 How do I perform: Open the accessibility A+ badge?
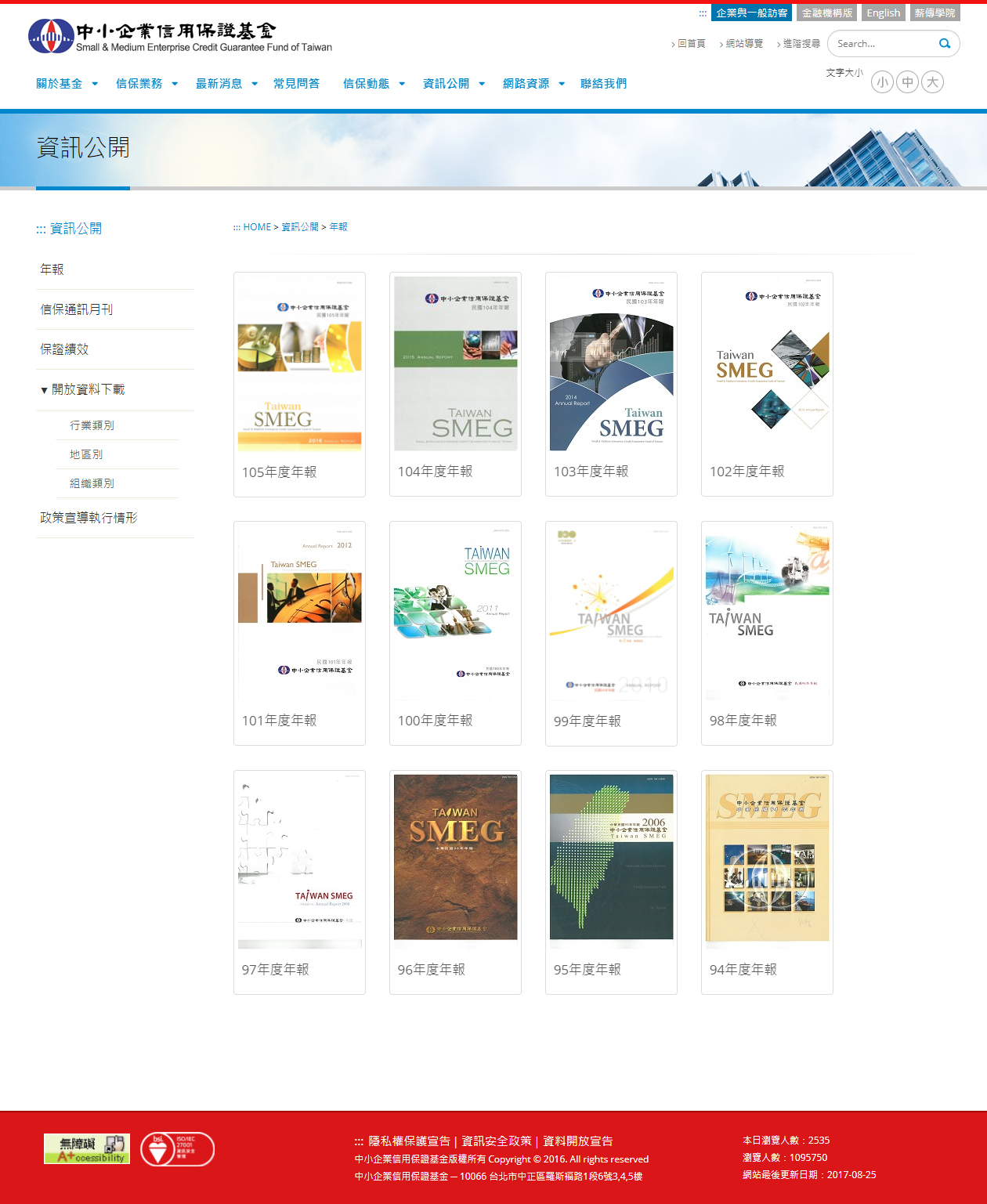(87, 1148)
